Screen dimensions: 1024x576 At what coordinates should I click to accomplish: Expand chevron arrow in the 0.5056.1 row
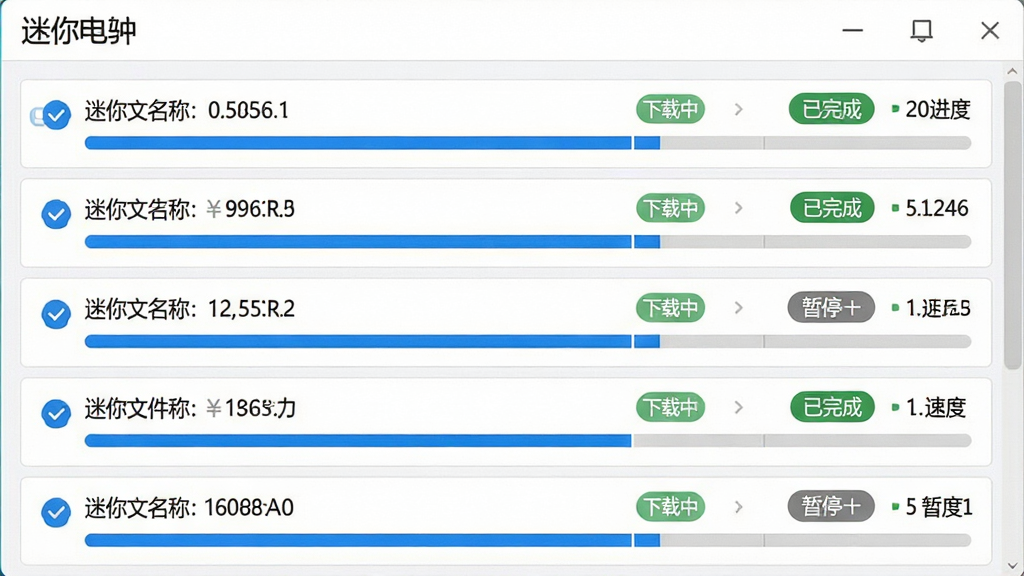(x=739, y=109)
